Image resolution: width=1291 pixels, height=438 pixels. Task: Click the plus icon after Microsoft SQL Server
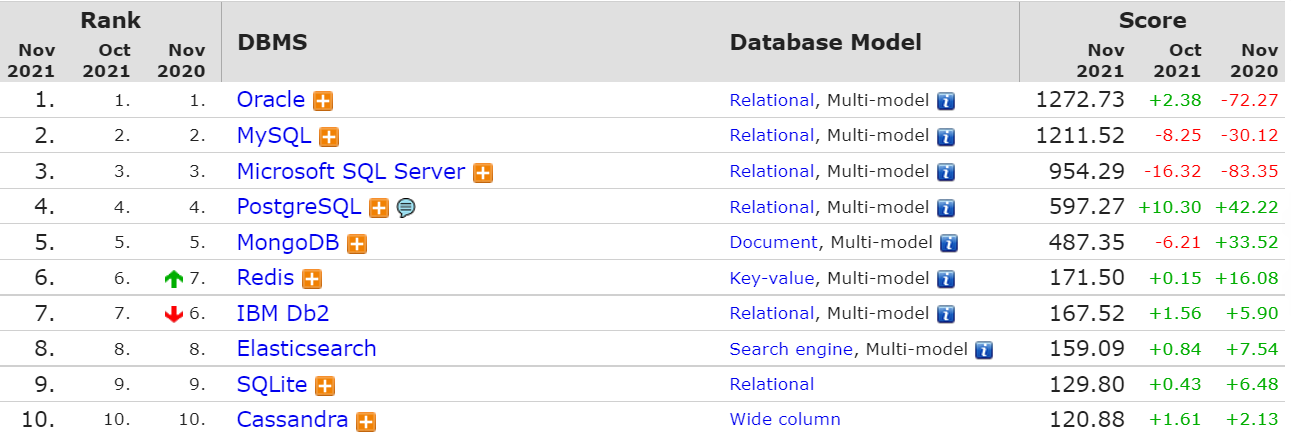(x=483, y=173)
